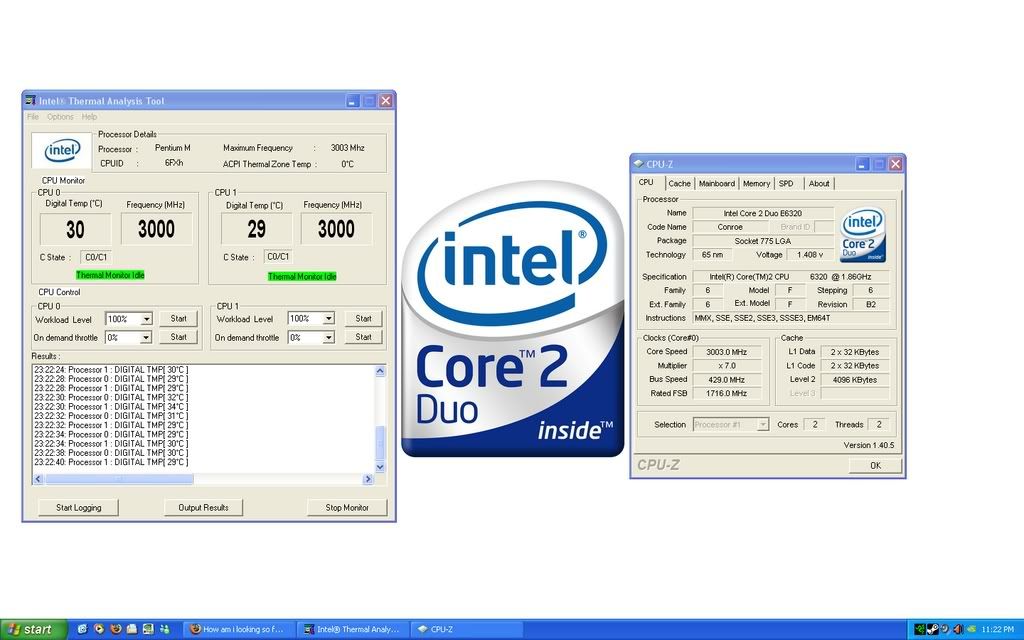Open the Start menu
Viewport: 1024px width, 640px height.
coord(33,630)
